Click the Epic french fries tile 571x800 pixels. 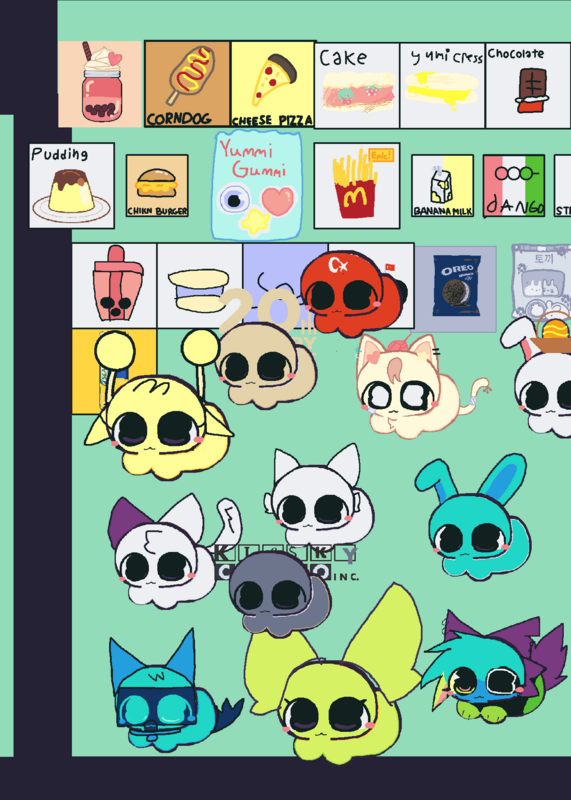point(357,186)
